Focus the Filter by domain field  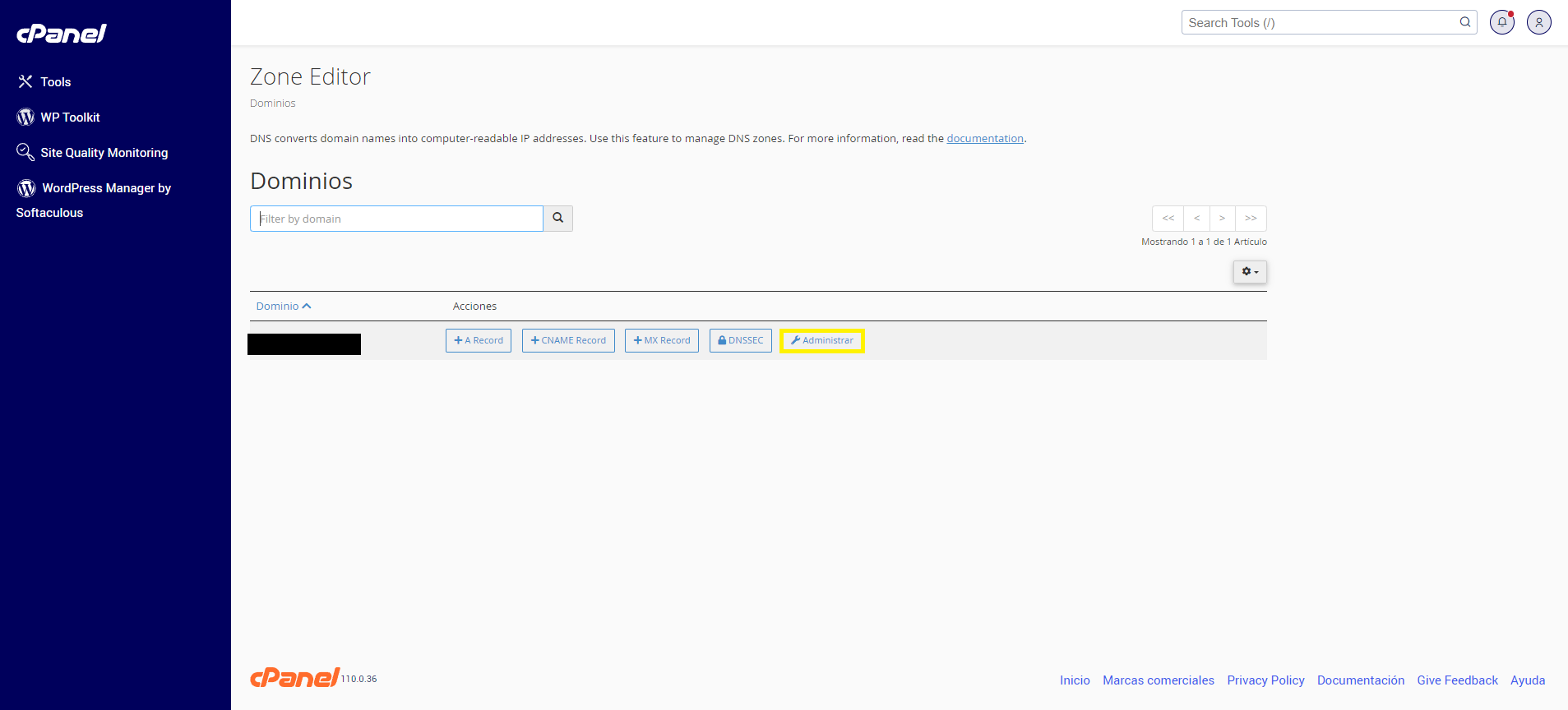click(396, 219)
